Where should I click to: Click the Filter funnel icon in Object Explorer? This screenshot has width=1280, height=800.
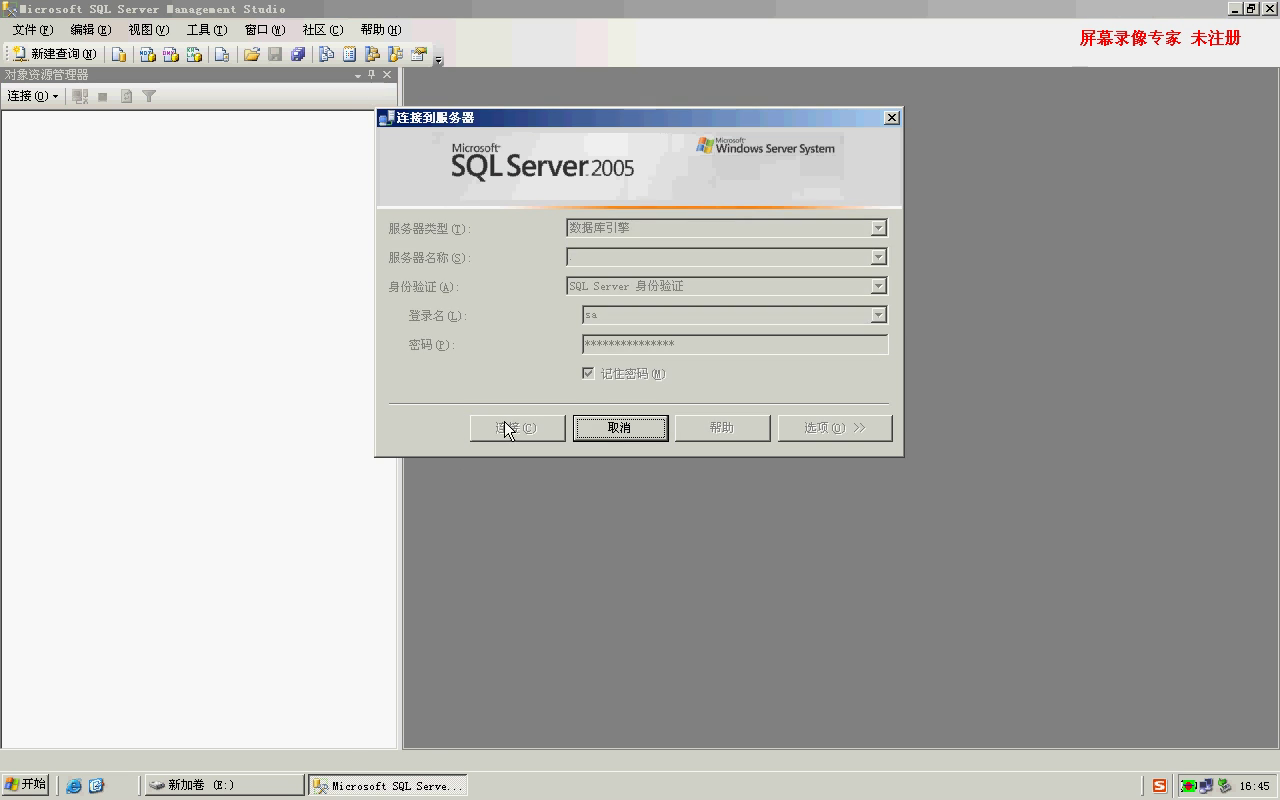pos(149,96)
